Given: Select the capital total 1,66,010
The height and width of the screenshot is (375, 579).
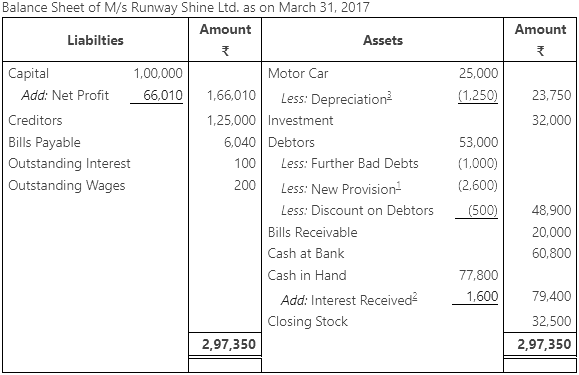Looking at the screenshot, I should coord(231,95).
